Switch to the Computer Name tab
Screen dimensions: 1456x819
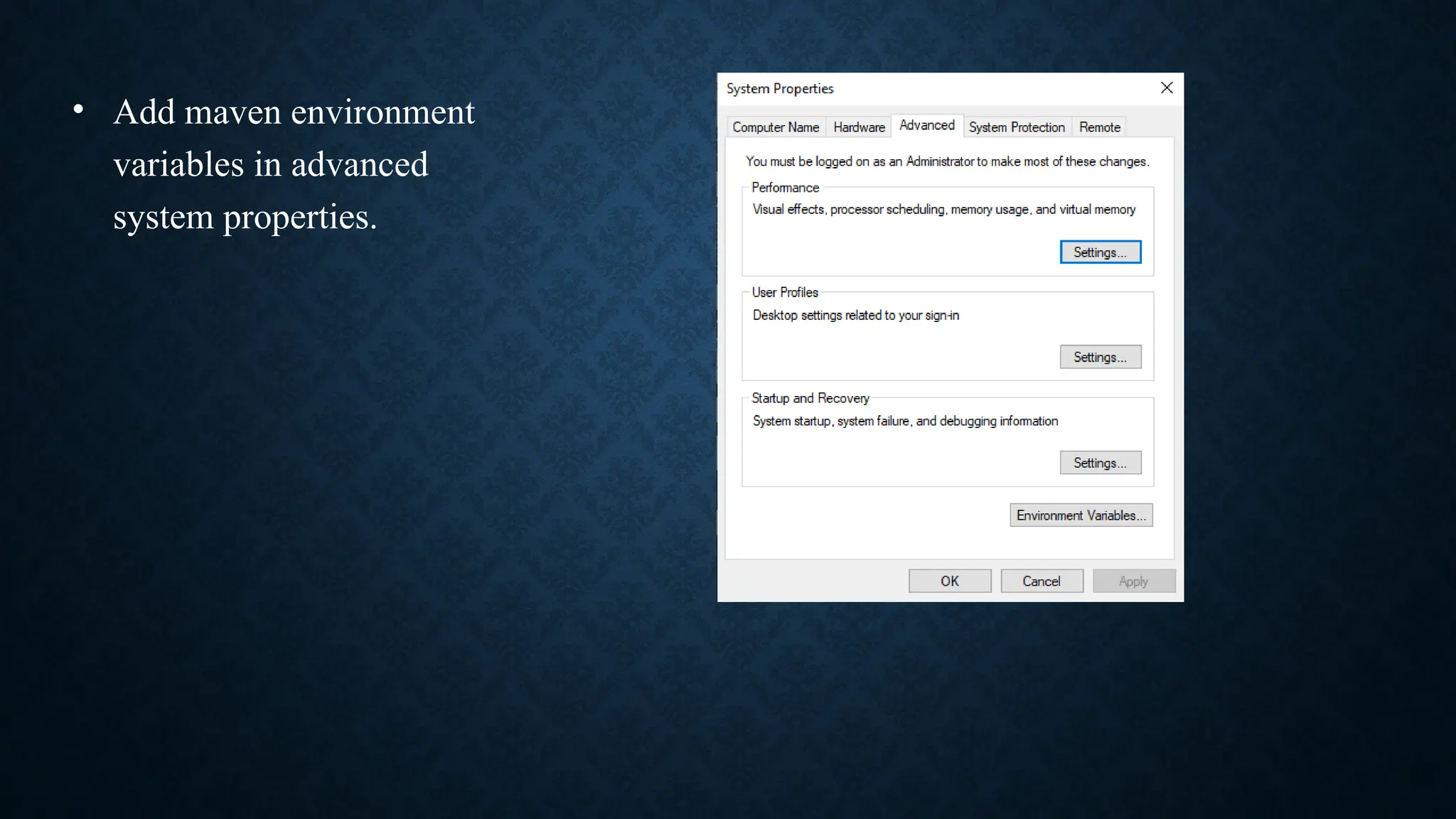tap(776, 127)
